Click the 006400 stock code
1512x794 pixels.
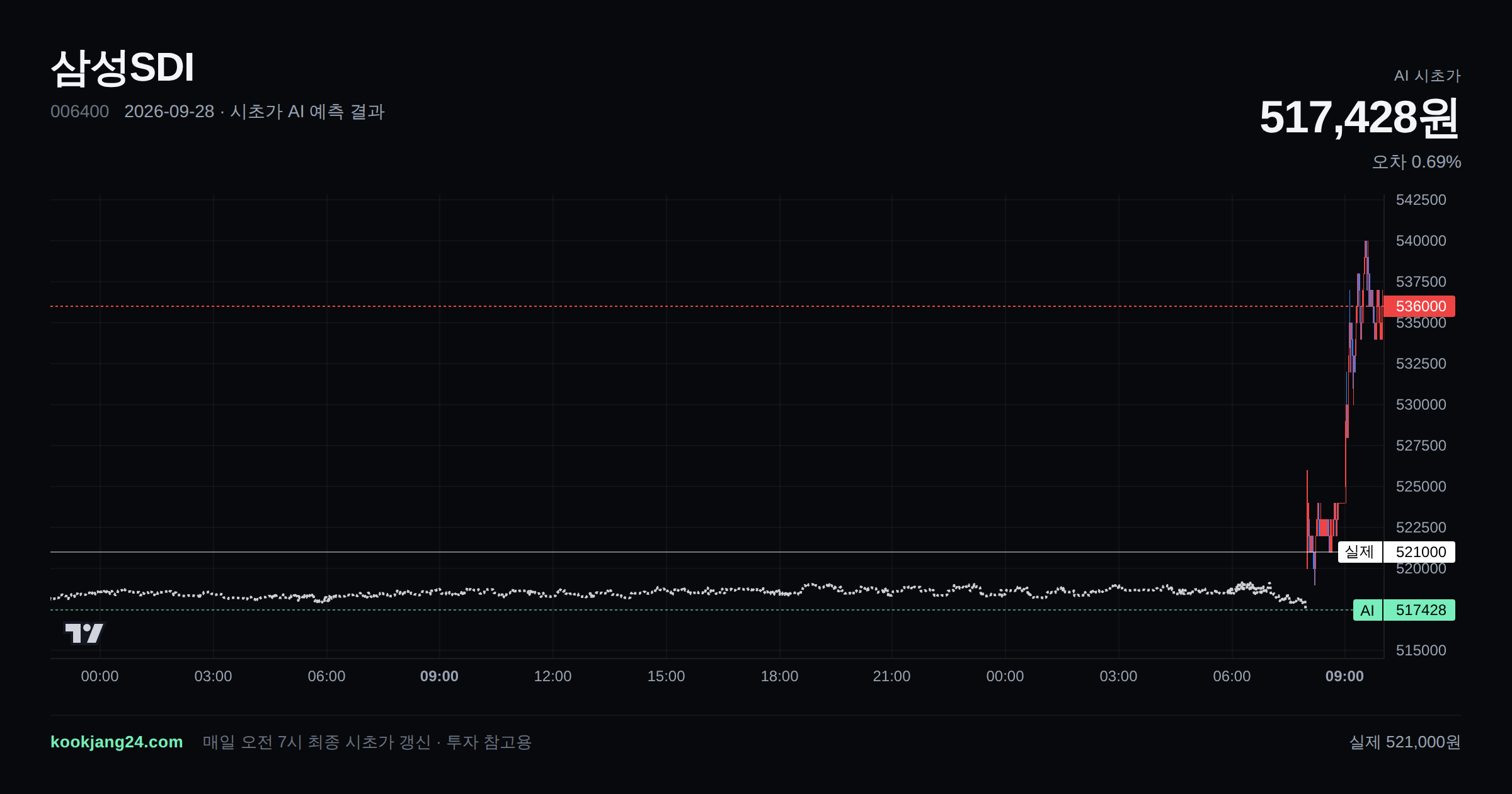coord(79,112)
